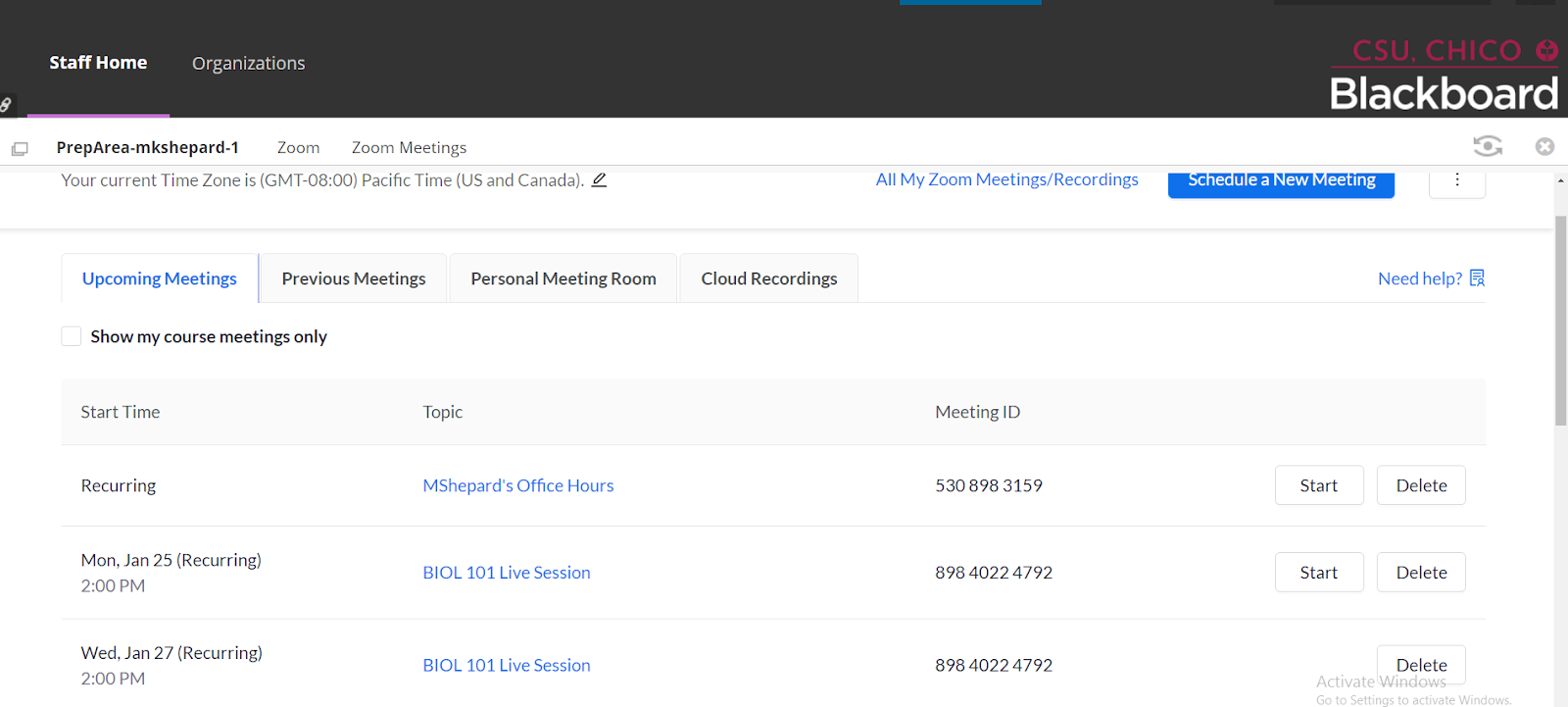Click the course menu window icon beside PrepArea
Viewport: 1568px width, 707px height.
coord(20,149)
